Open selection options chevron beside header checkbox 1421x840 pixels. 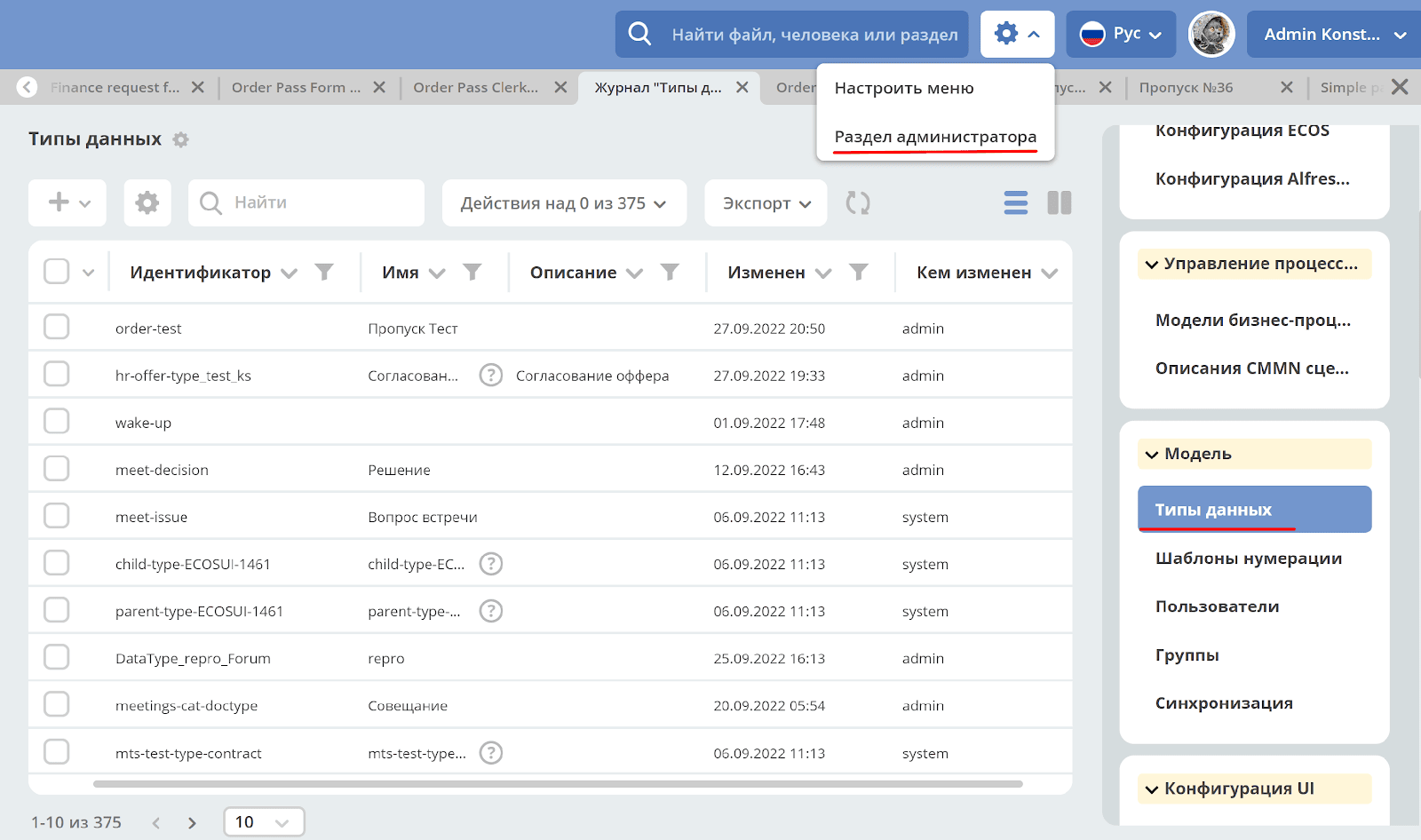pos(88,273)
